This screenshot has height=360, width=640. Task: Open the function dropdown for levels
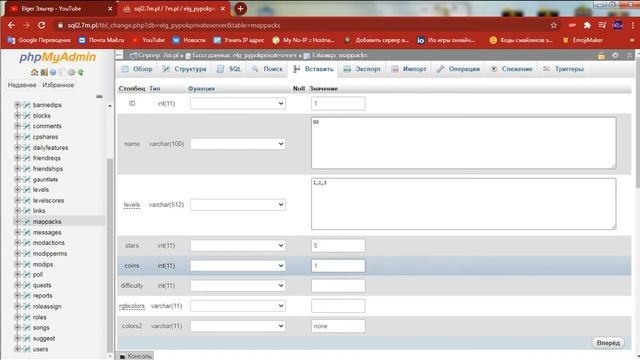pyautogui.click(x=238, y=204)
